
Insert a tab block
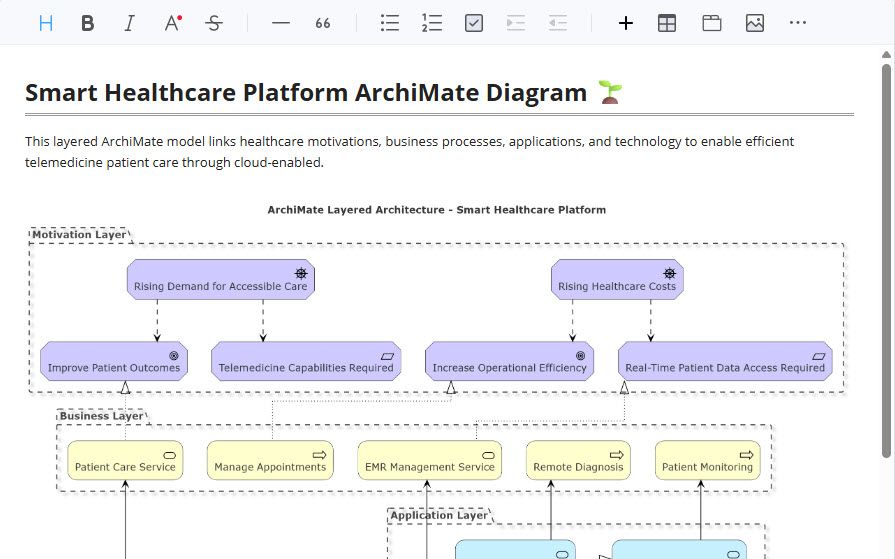[x=712, y=23]
